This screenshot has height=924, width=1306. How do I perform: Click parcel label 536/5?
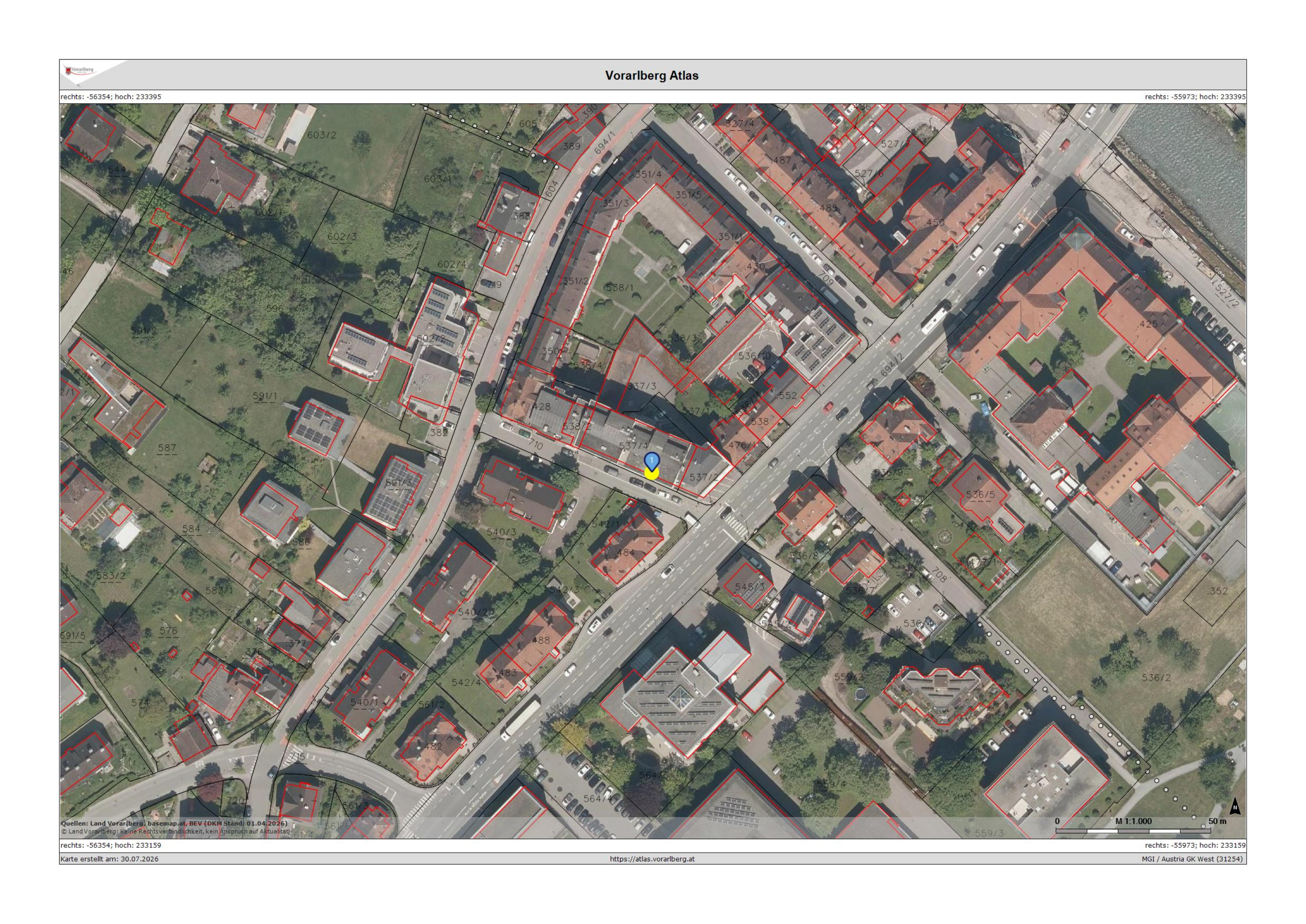pos(981,494)
